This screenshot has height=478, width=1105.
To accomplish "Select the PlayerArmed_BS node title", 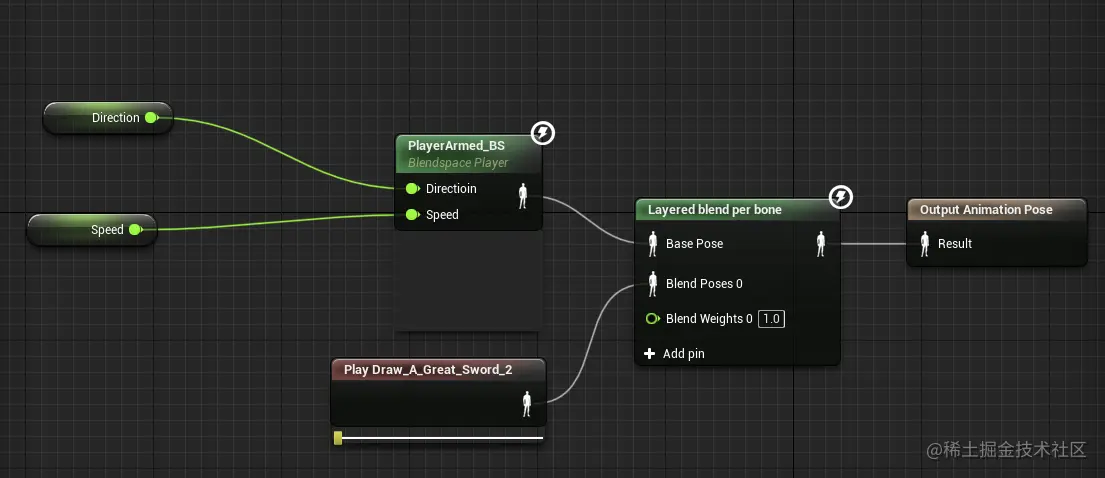I will tap(456, 146).
